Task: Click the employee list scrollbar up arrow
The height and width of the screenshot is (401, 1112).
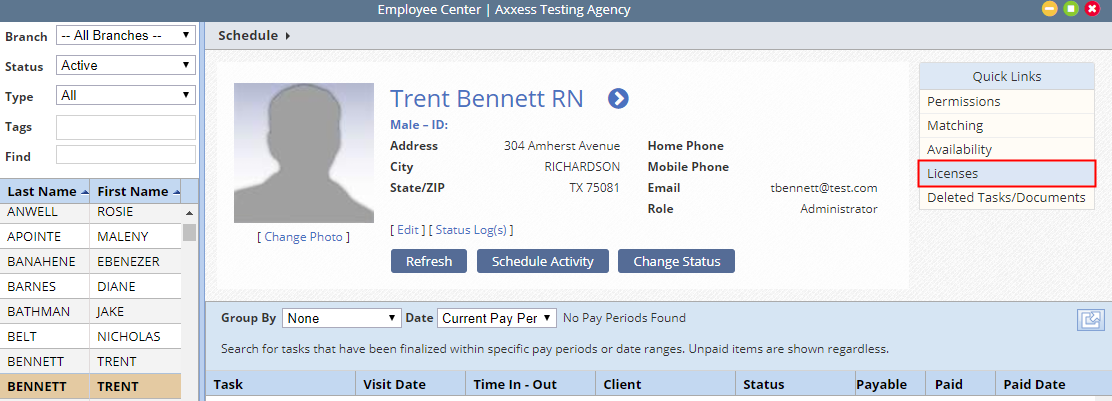Action: point(189,213)
